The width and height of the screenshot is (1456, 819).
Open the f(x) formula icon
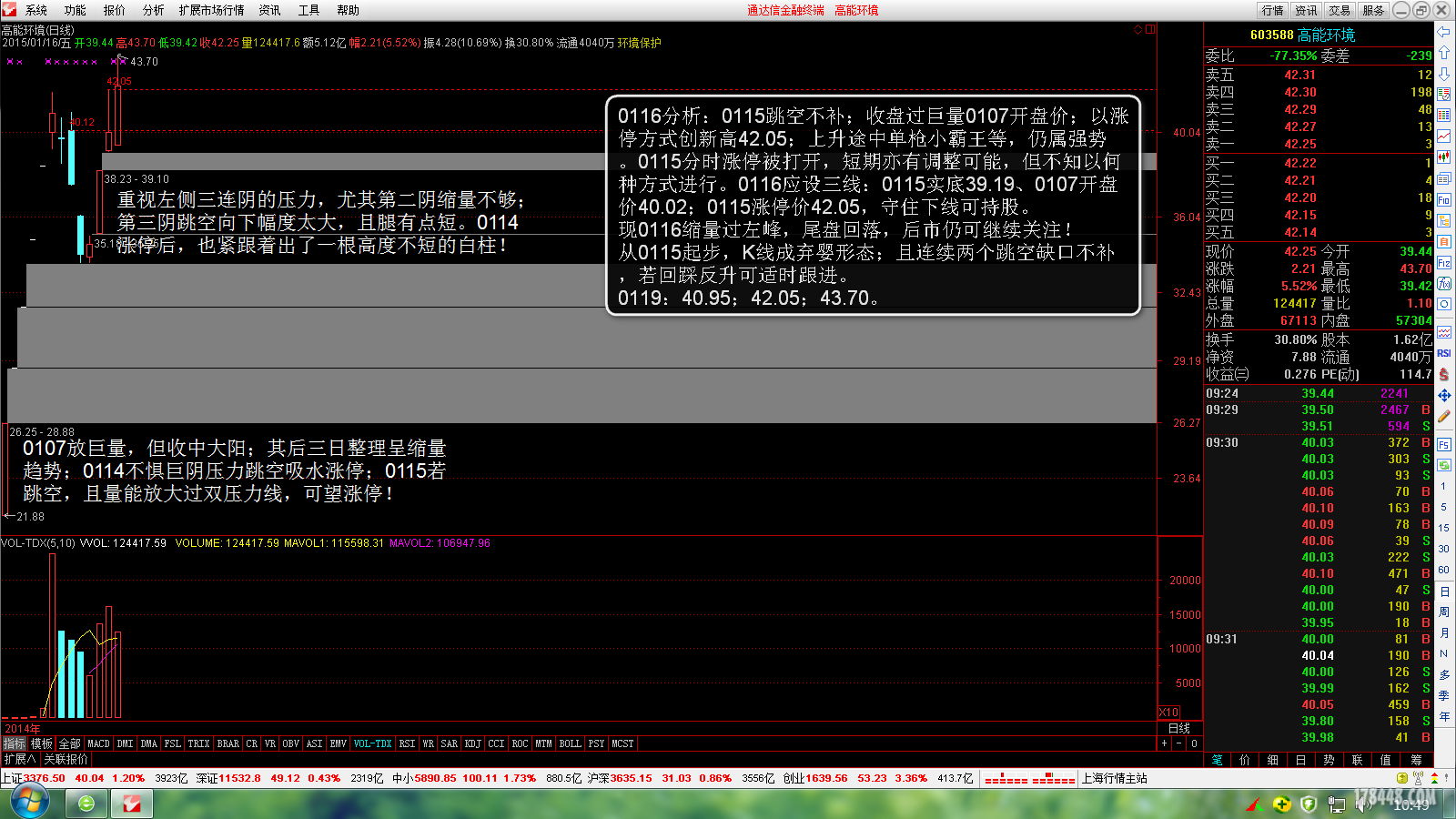click(x=1444, y=284)
